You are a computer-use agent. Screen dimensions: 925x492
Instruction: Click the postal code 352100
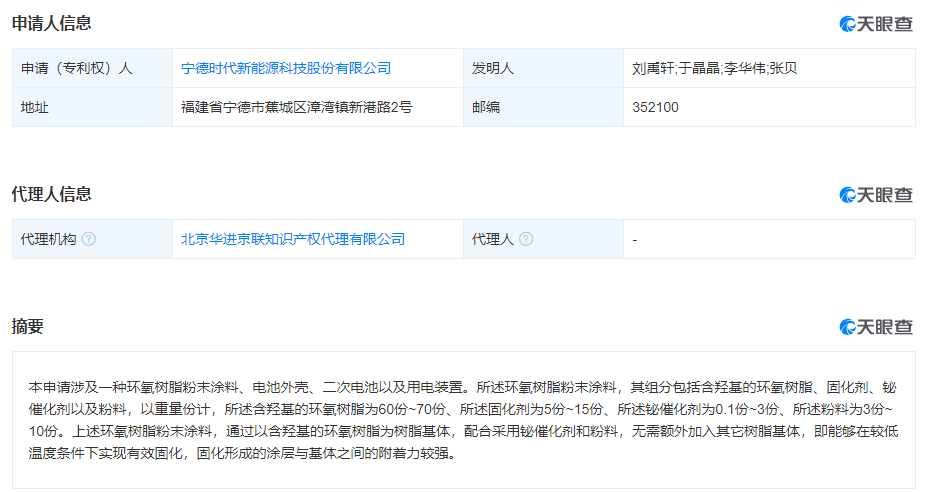pos(655,107)
